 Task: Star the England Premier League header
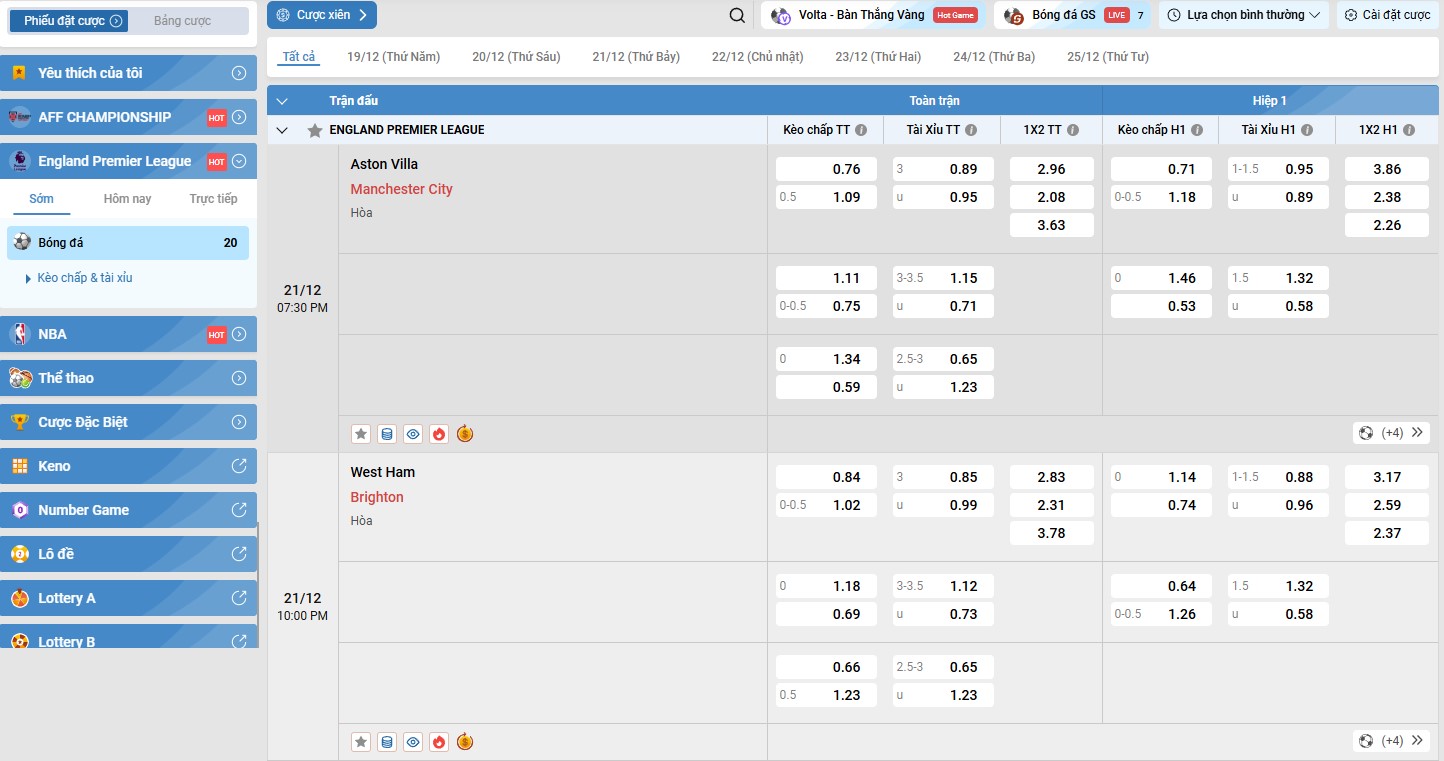[315, 130]
